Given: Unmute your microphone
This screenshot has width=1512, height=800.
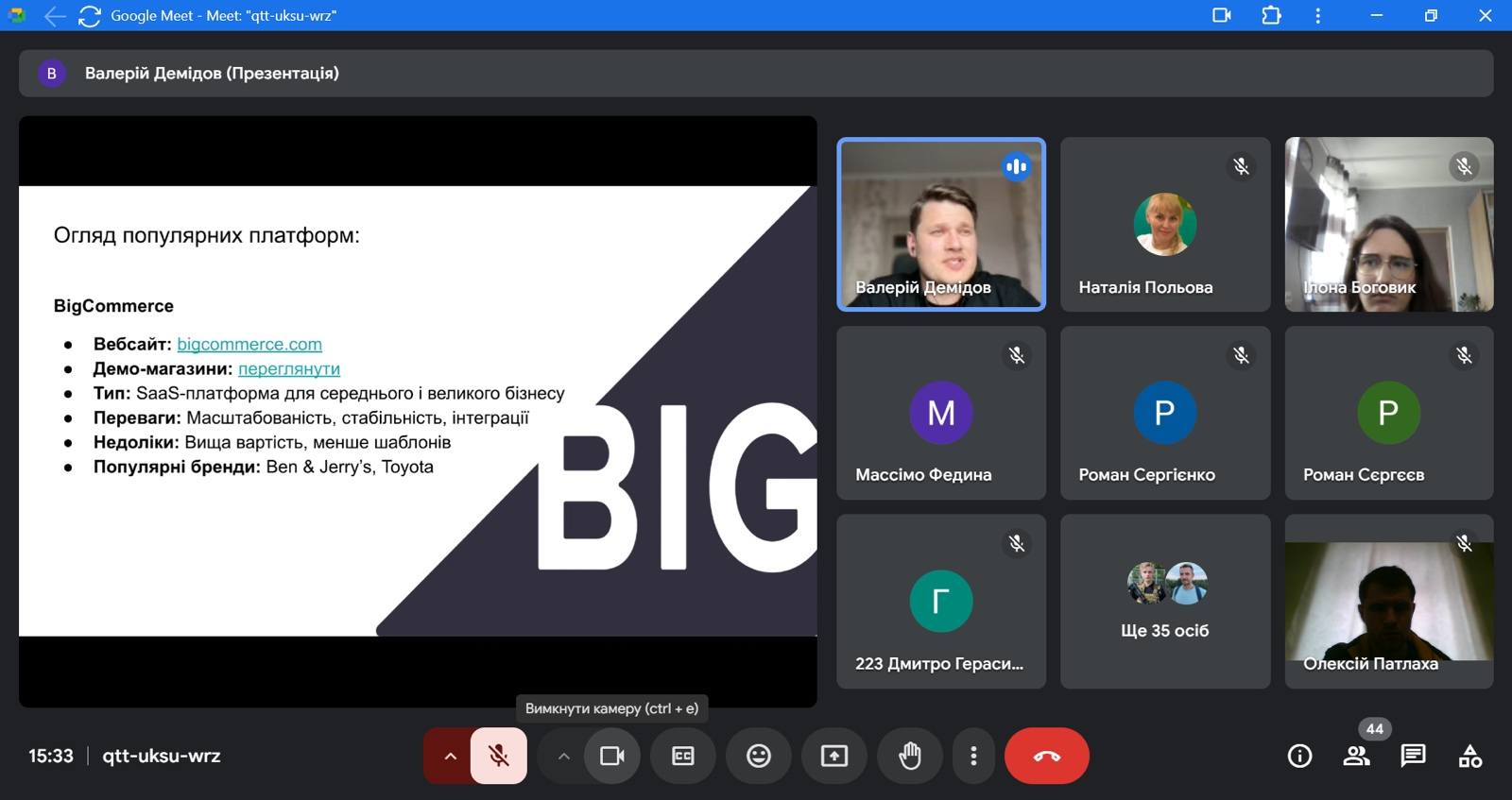Looking at the screenshot, I should (x=498, y=756).
